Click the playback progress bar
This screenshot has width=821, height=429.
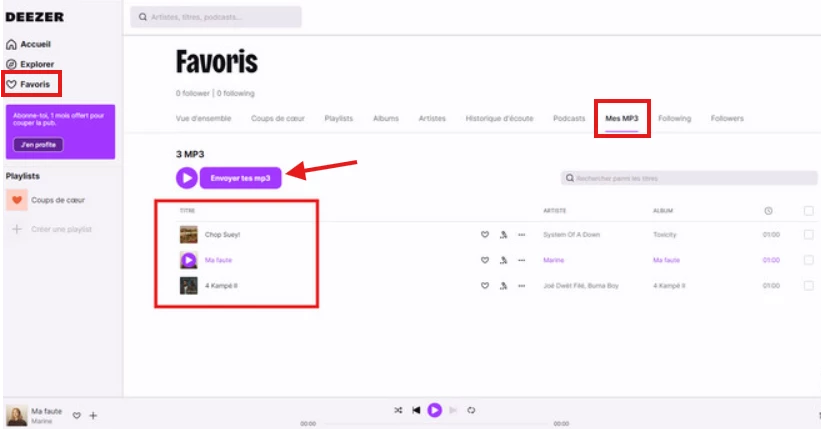437,423
